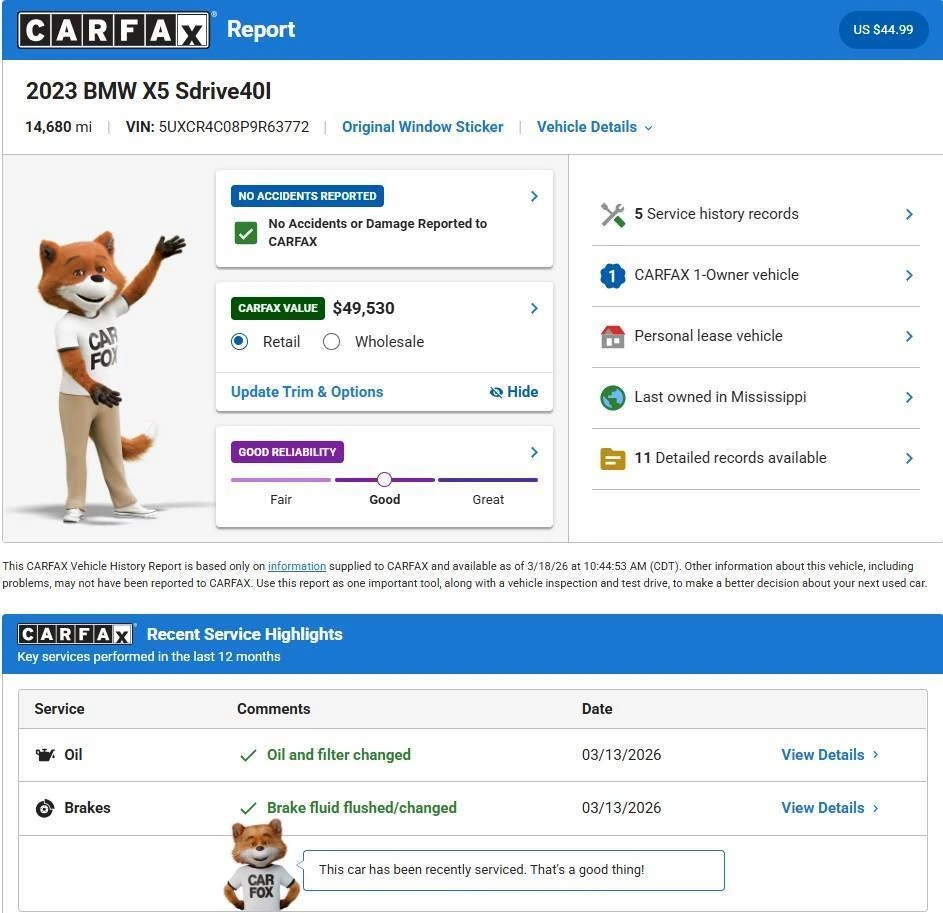Expand the No Accidents Reported chevron

[x=534, y=196]
